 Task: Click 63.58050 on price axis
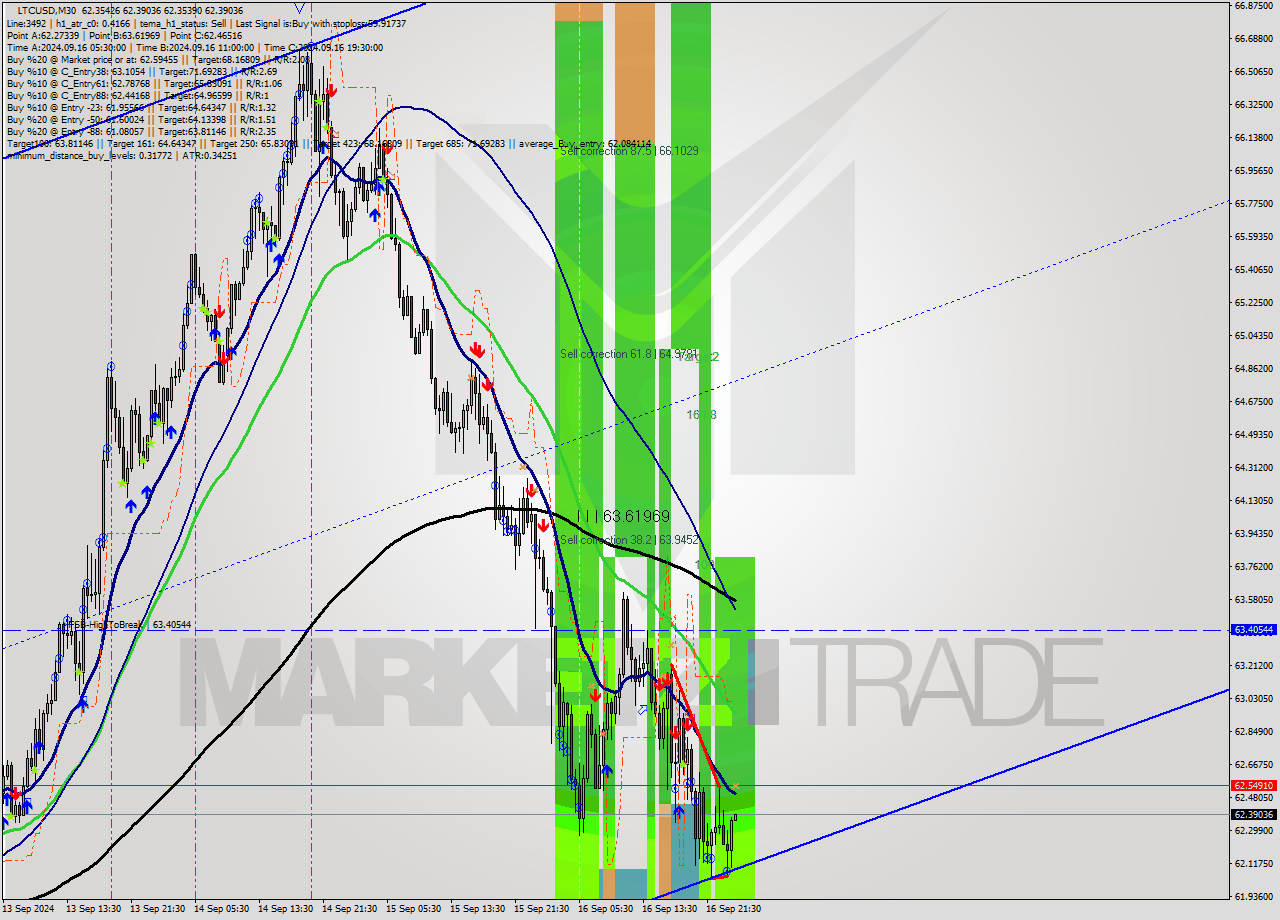click(1253, 599)
